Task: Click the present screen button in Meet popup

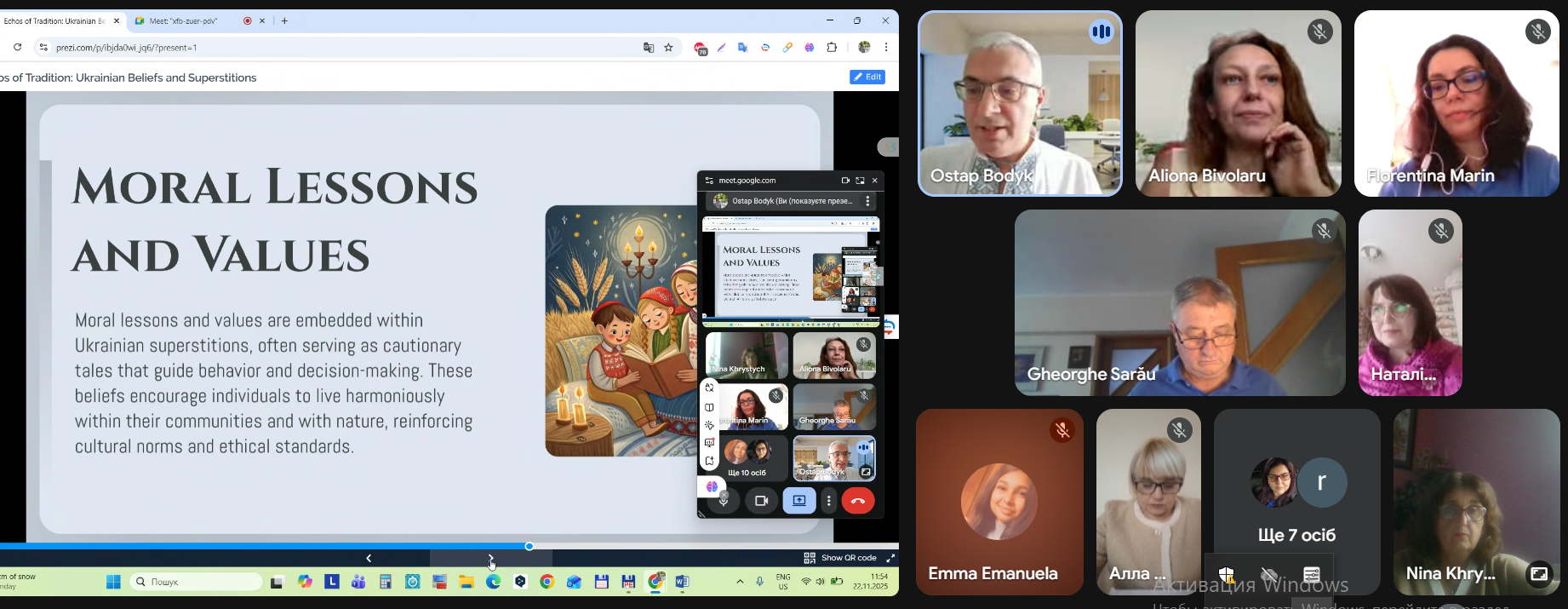Action: pos(799,501)
